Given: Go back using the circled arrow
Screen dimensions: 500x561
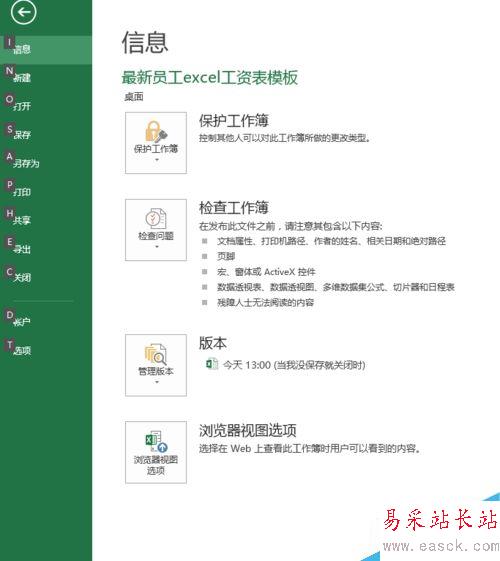Looking at the screenshot, I should pyautogui.click(x=23, y=13).
